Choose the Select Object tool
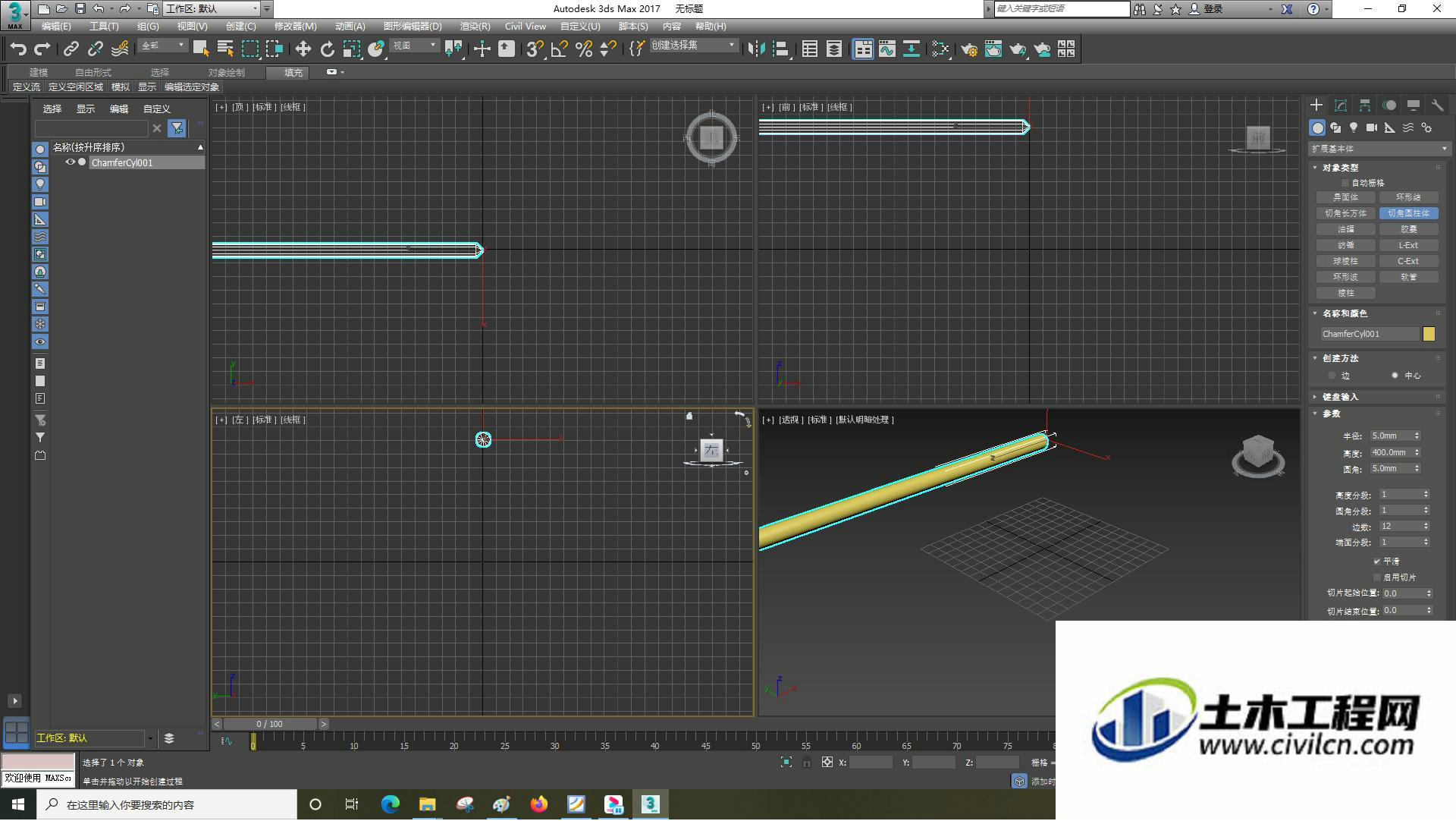The width and height of the screenshot is (1456, 821). point(201,49)
